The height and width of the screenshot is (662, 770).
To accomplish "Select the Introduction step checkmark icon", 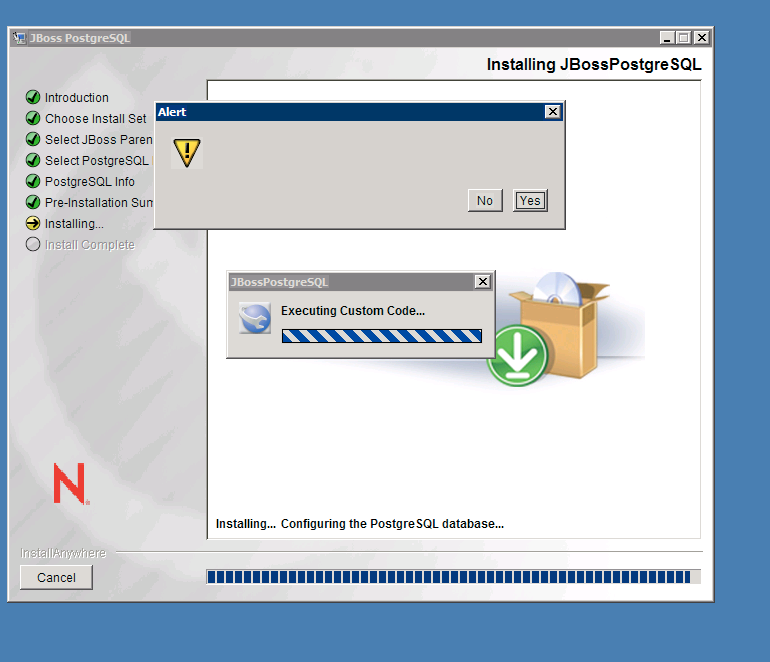I will (33, 97).
